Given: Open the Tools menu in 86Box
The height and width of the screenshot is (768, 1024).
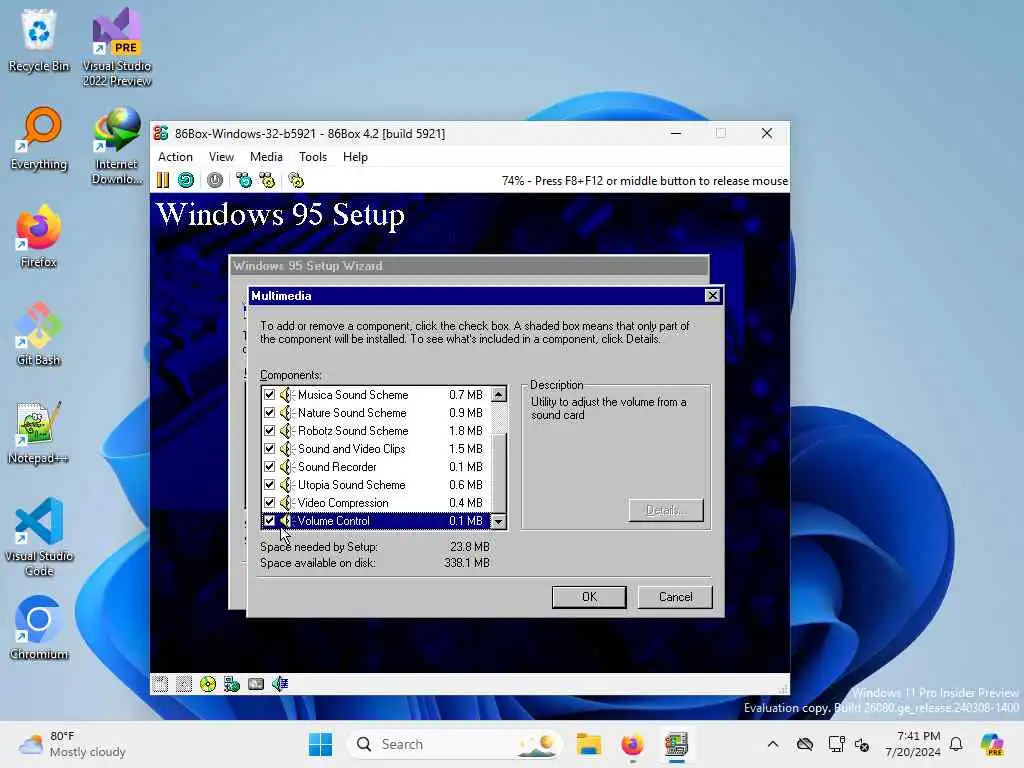Looking at the screenshot, I should 313,157.
